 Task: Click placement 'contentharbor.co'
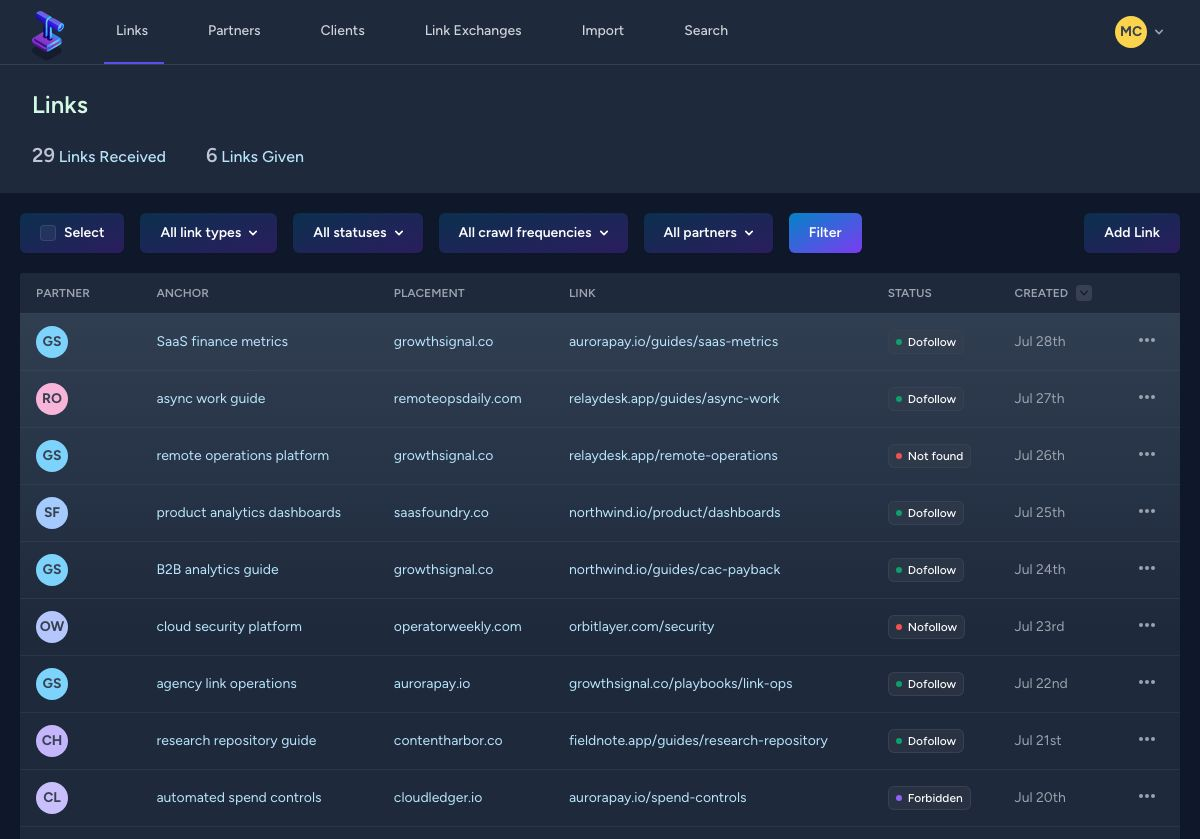click(x=448, y=740)
